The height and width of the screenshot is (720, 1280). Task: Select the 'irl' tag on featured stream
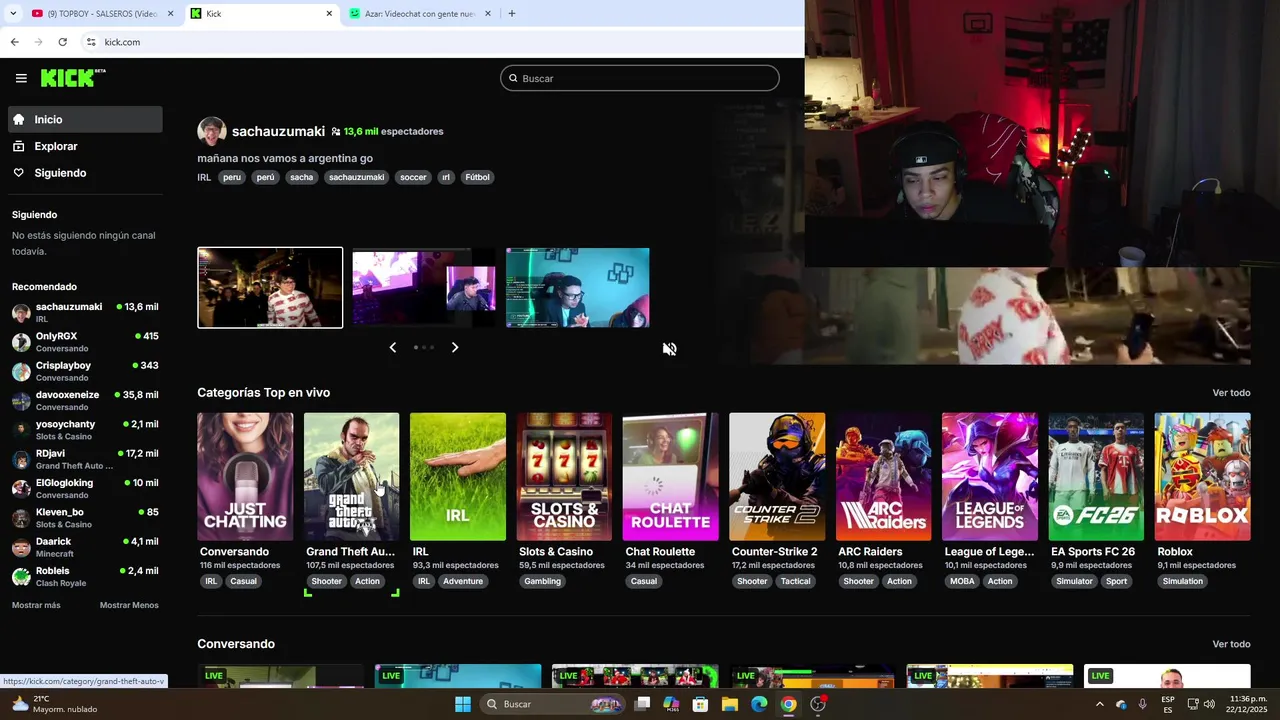point(446,177)
